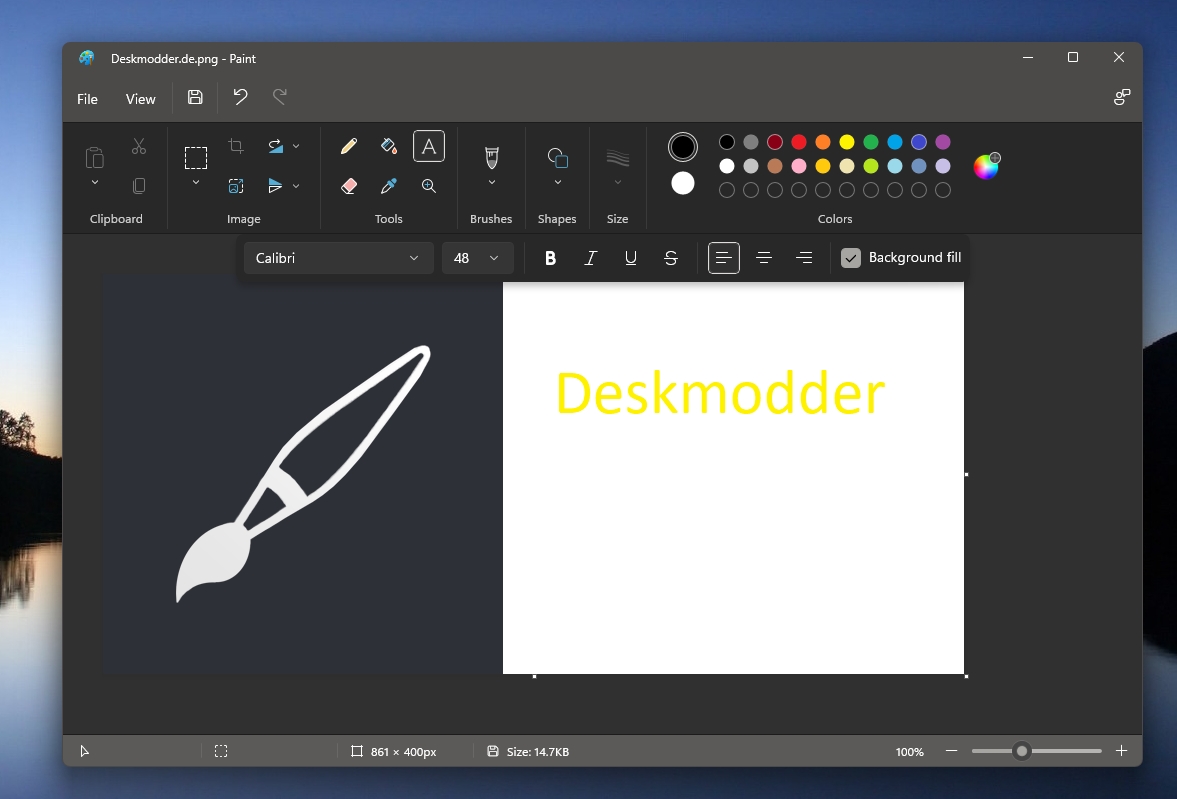Activate the Text tool
The width and height of the screenshot is (1177, 799).
(x=429, y=146)
